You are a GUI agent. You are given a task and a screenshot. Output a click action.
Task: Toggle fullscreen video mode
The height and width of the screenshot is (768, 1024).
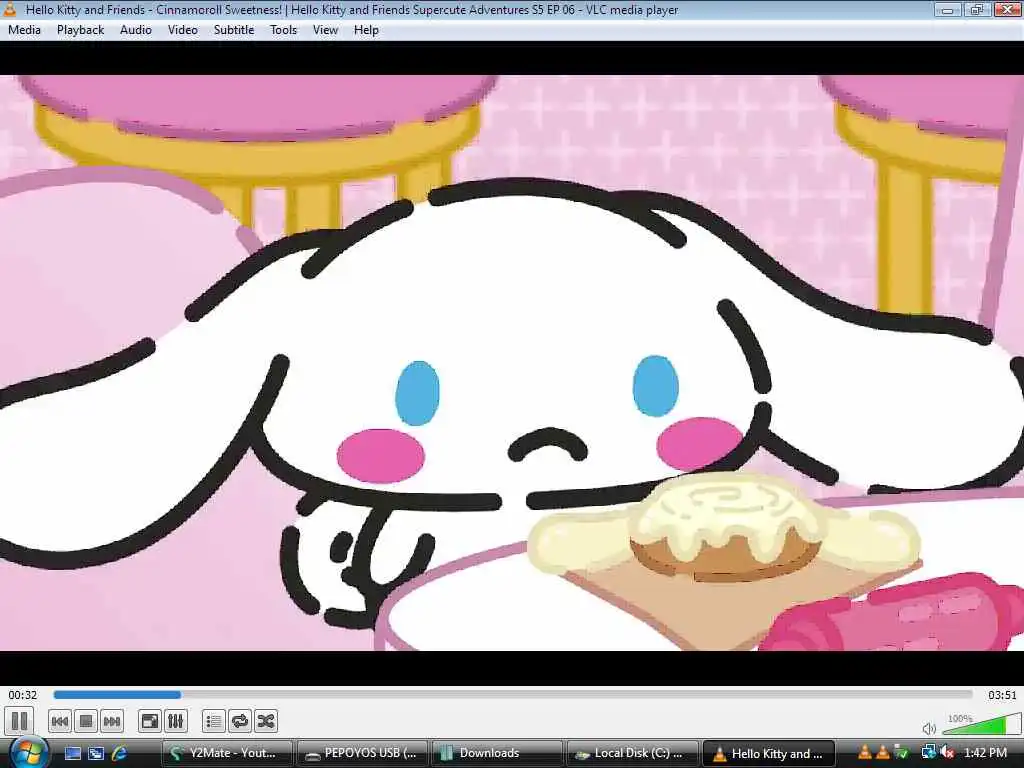(150, 722)
